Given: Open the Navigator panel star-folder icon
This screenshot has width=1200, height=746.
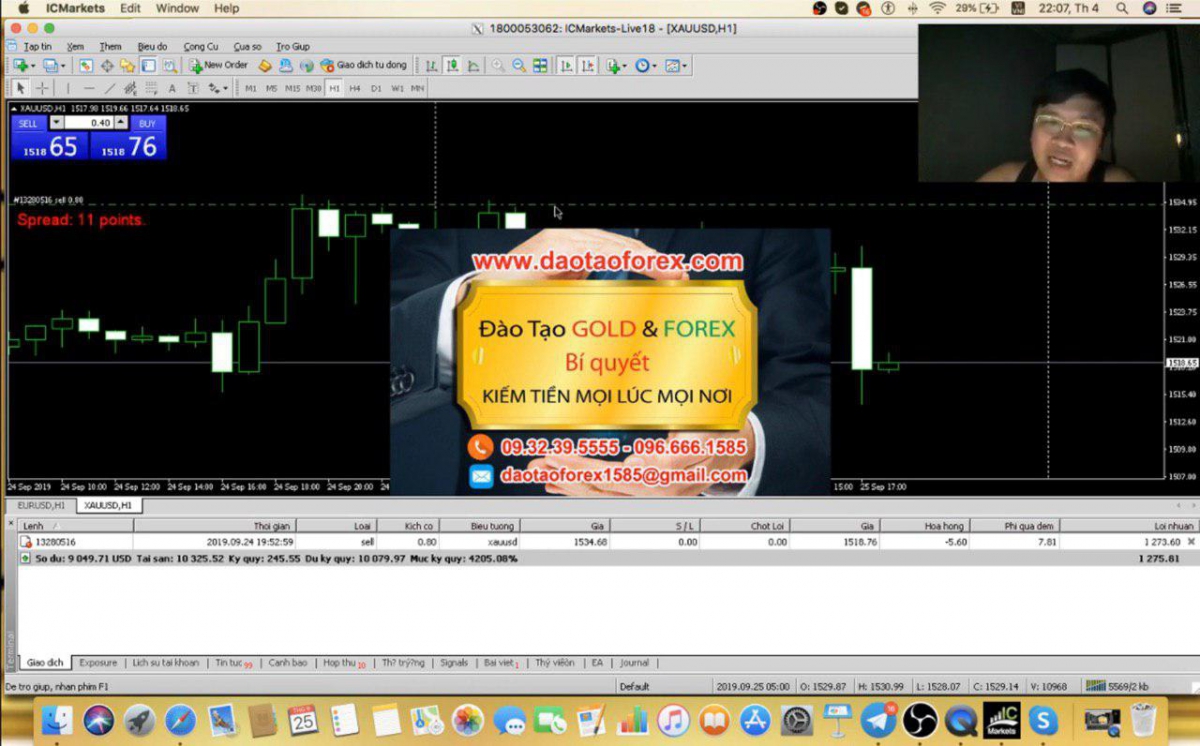Looking at the screenshot, I should tap(127, 65).
